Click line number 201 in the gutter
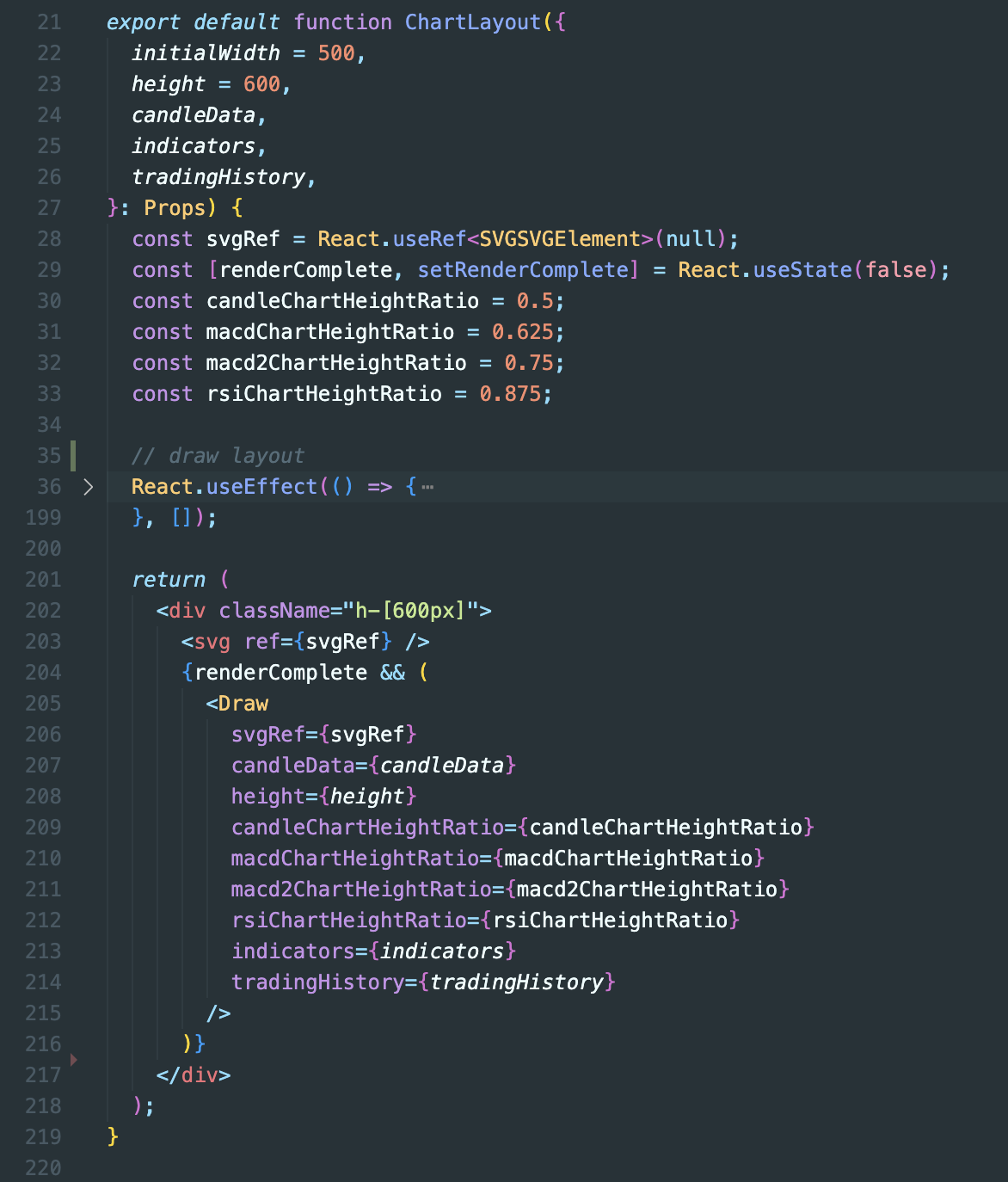This screenshot has height=1182, width=1008. pyautogui.click(x=43, y=580)
